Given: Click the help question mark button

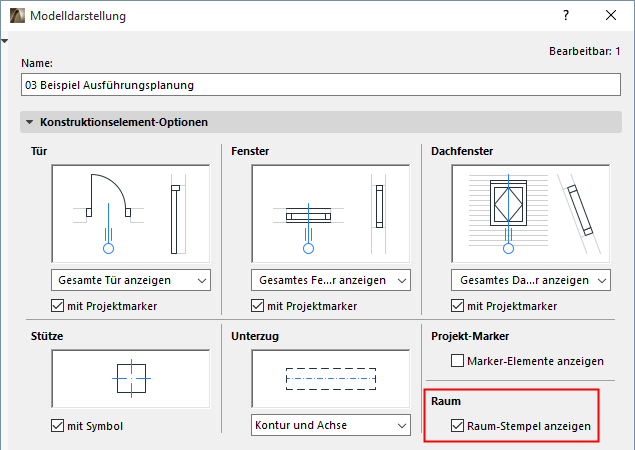Looking at the screenshot, I should (x=566, y=16).
